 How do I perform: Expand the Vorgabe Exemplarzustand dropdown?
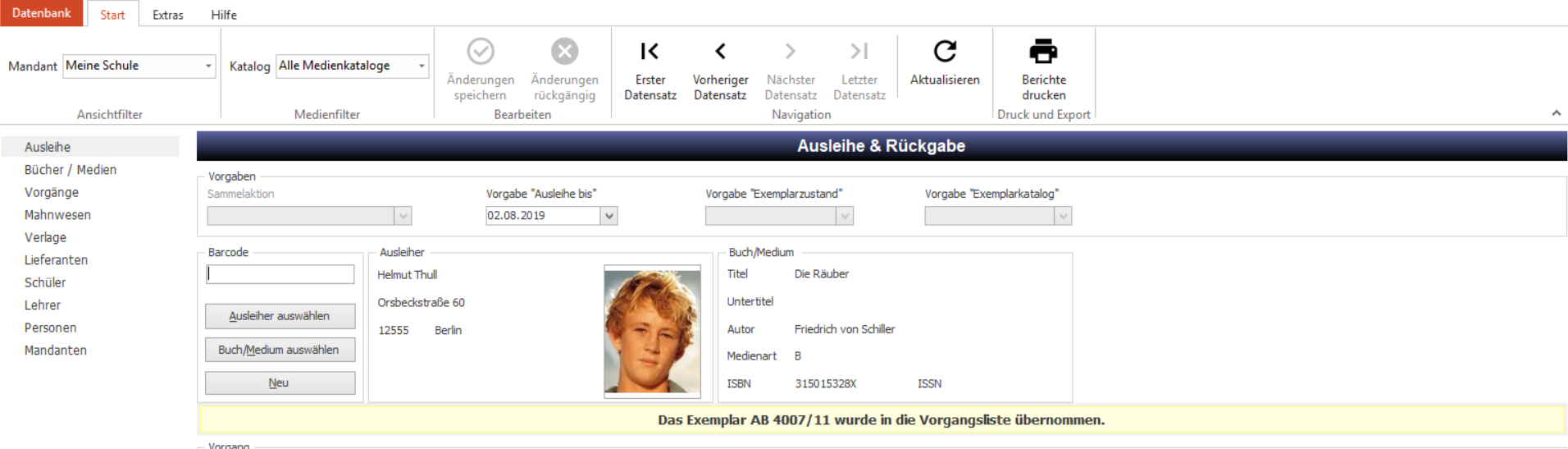click(x=845, y=216)
